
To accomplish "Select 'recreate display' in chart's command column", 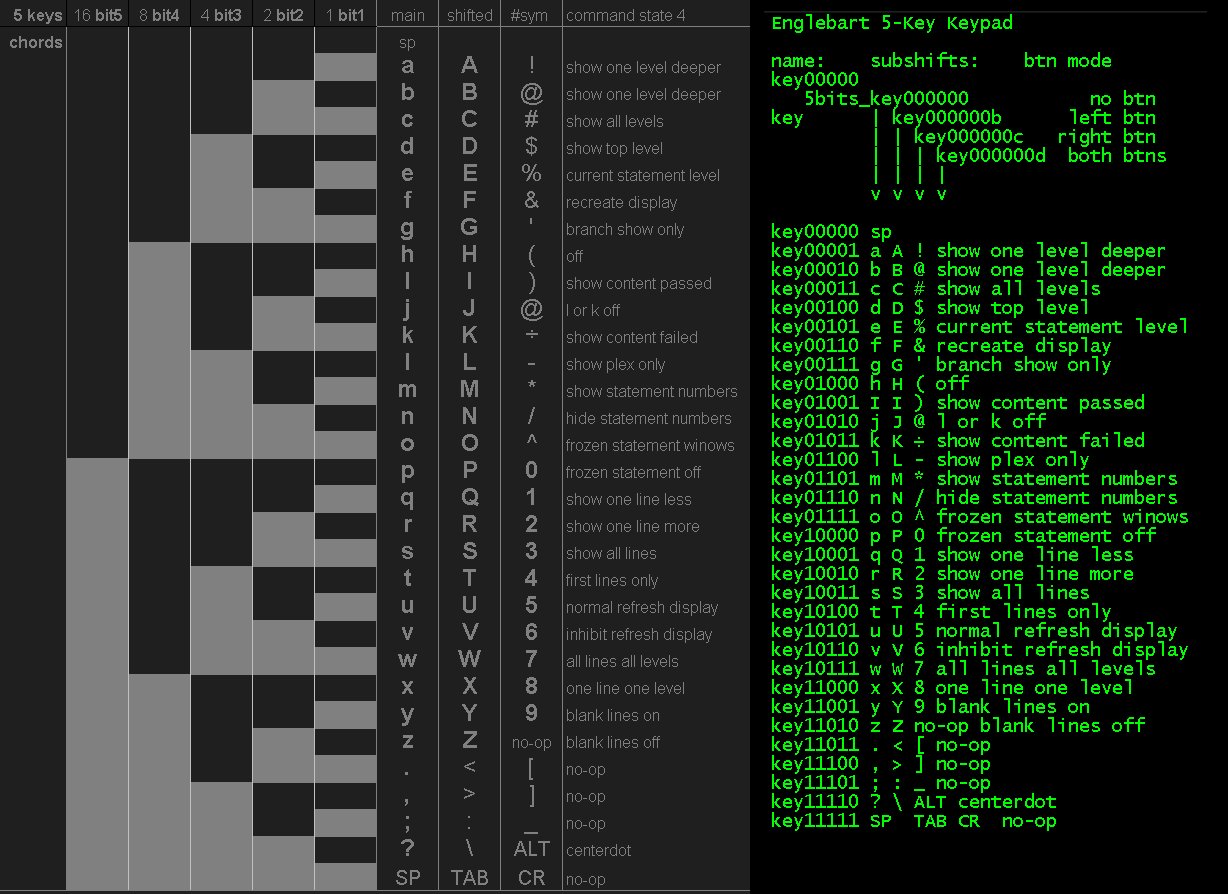I will click(621, 202).
